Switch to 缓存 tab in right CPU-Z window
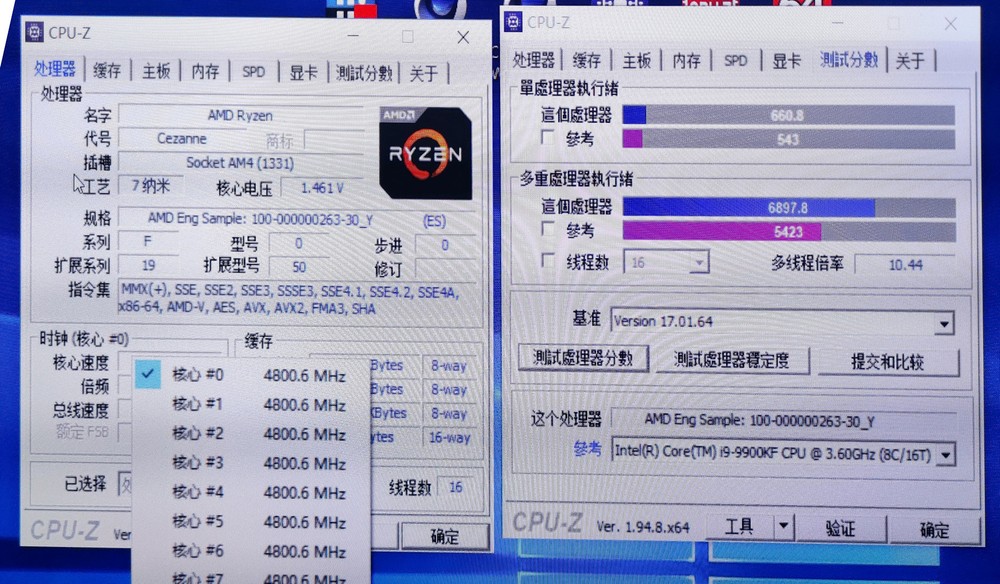 587,61
